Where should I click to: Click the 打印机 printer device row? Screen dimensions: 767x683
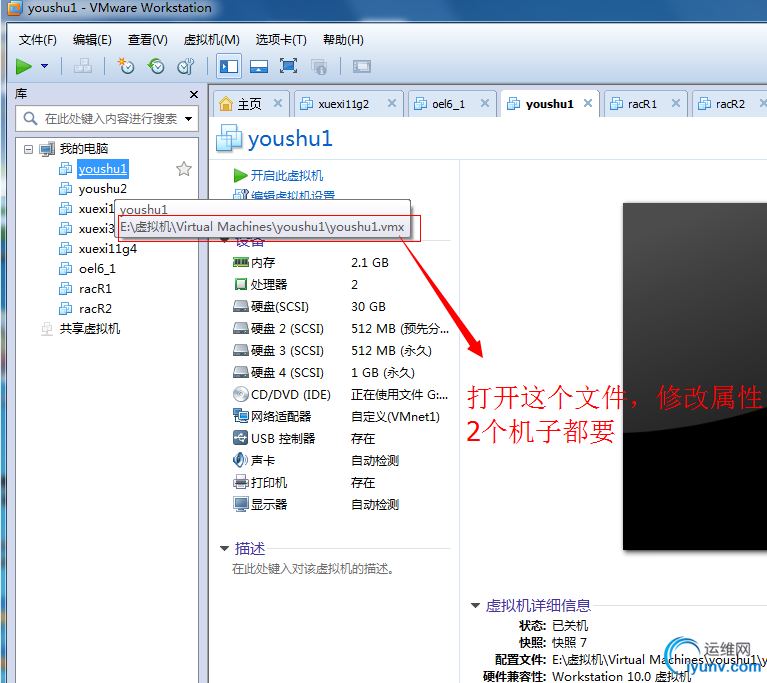pyautogui.click(x=340, y=483)
